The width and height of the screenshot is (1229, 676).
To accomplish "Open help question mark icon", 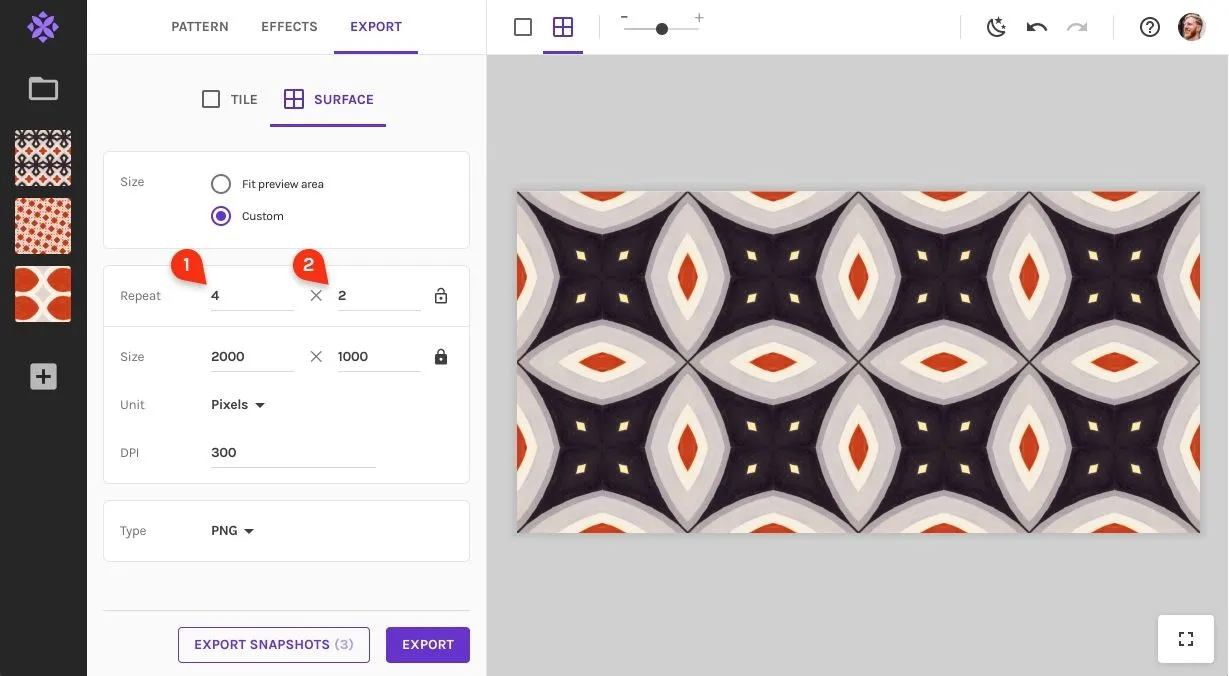I will click(1150, 27).
